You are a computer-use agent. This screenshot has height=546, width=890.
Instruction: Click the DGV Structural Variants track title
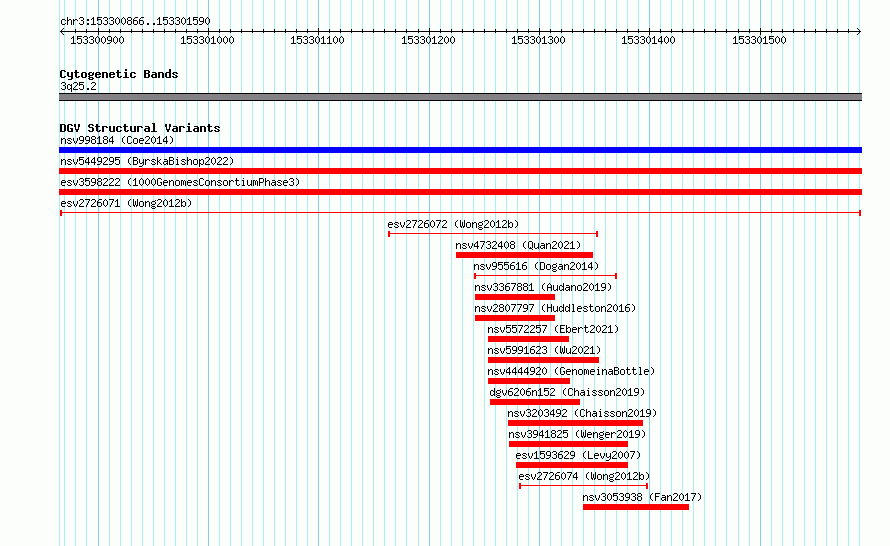[140, 128]
